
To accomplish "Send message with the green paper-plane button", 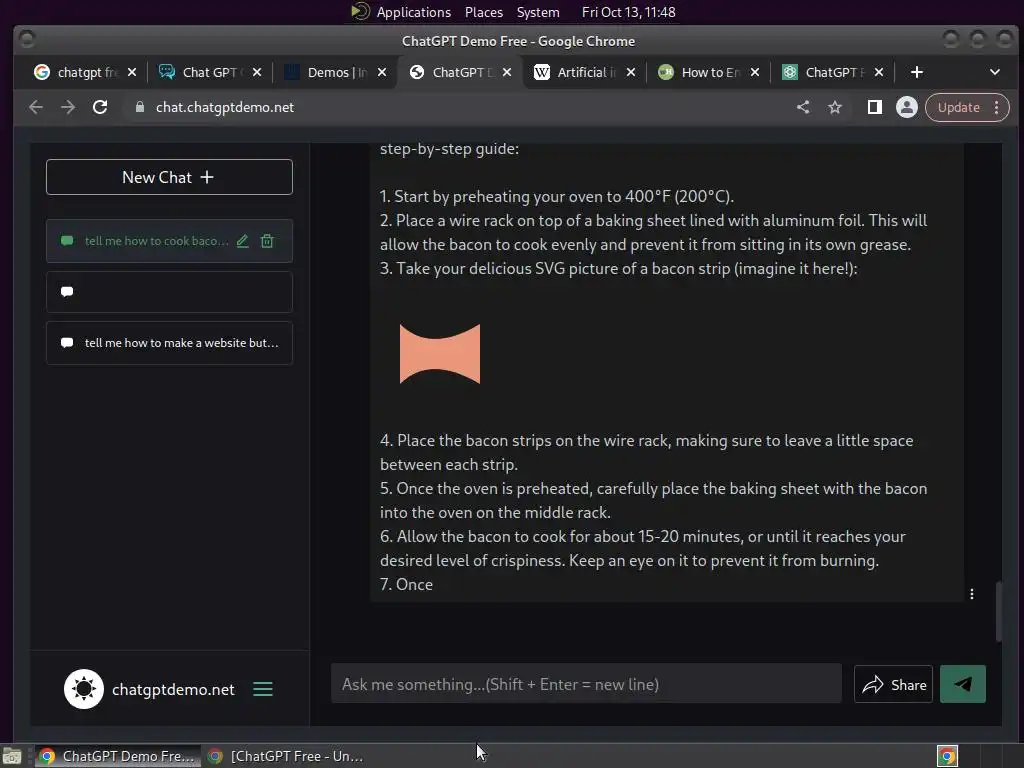I will (963, 684).
